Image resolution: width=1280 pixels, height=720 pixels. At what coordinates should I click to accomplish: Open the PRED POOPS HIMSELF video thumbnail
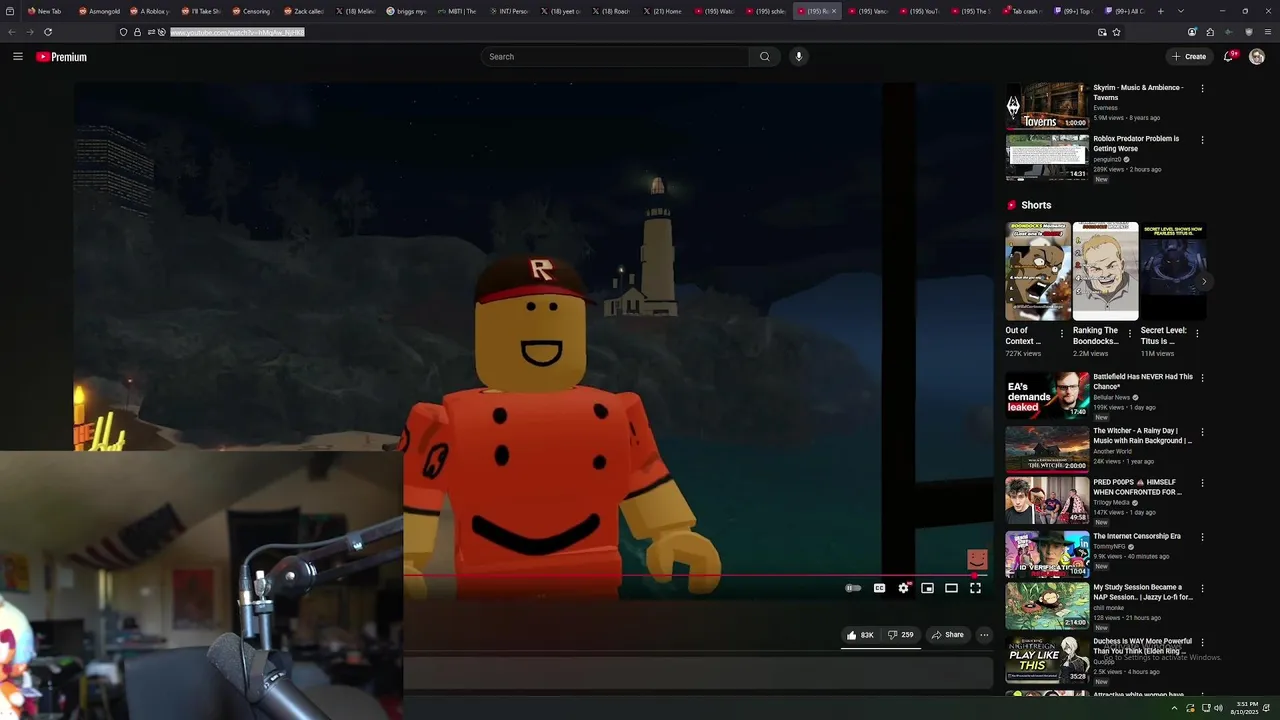click(x=1047, y=500)
